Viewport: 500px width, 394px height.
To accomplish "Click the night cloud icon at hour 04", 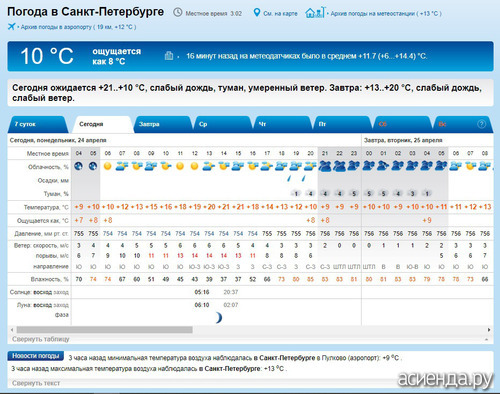I will pos(78,166).
